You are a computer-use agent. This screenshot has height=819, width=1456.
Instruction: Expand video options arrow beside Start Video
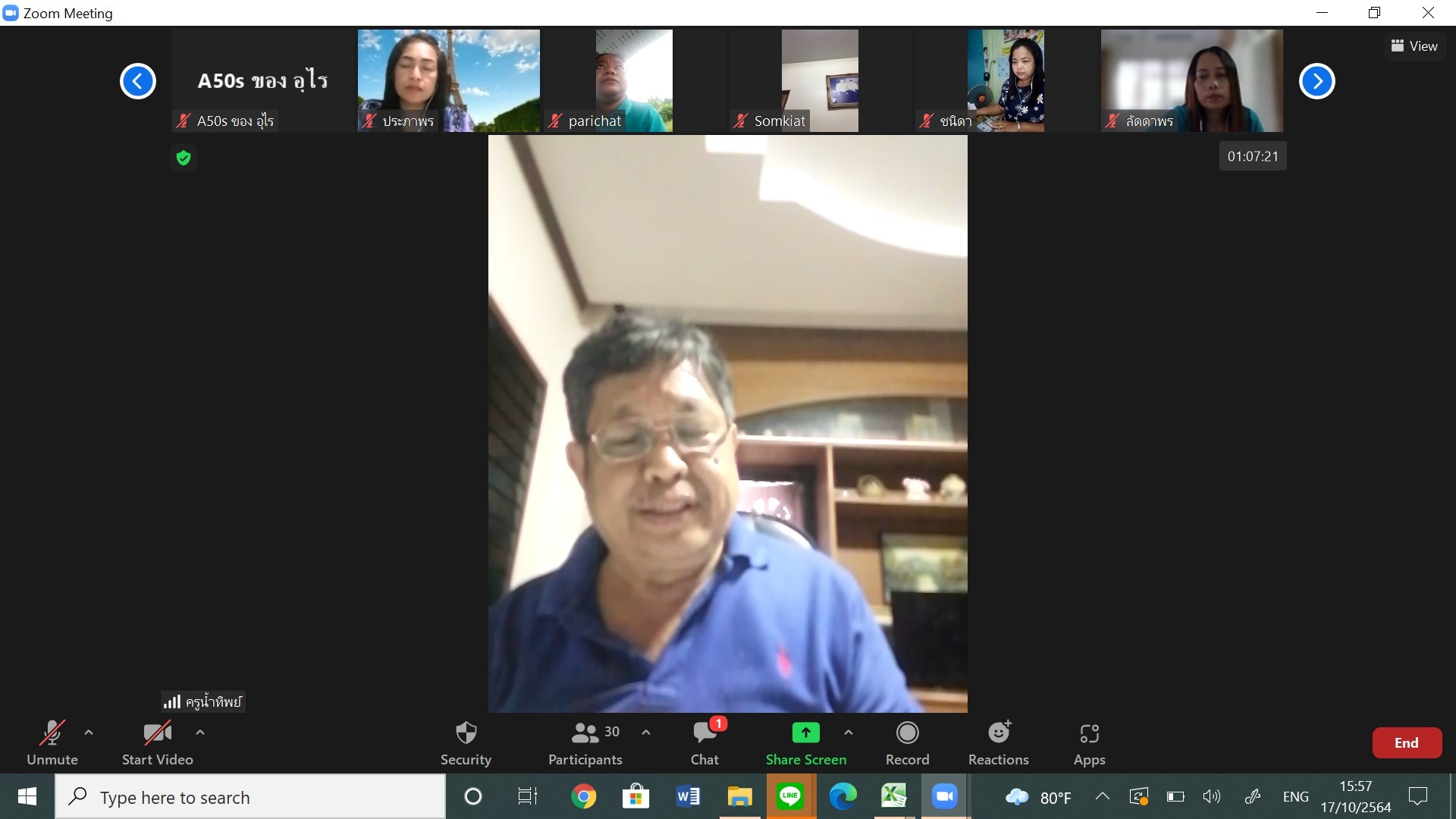[x=200, y=733]
